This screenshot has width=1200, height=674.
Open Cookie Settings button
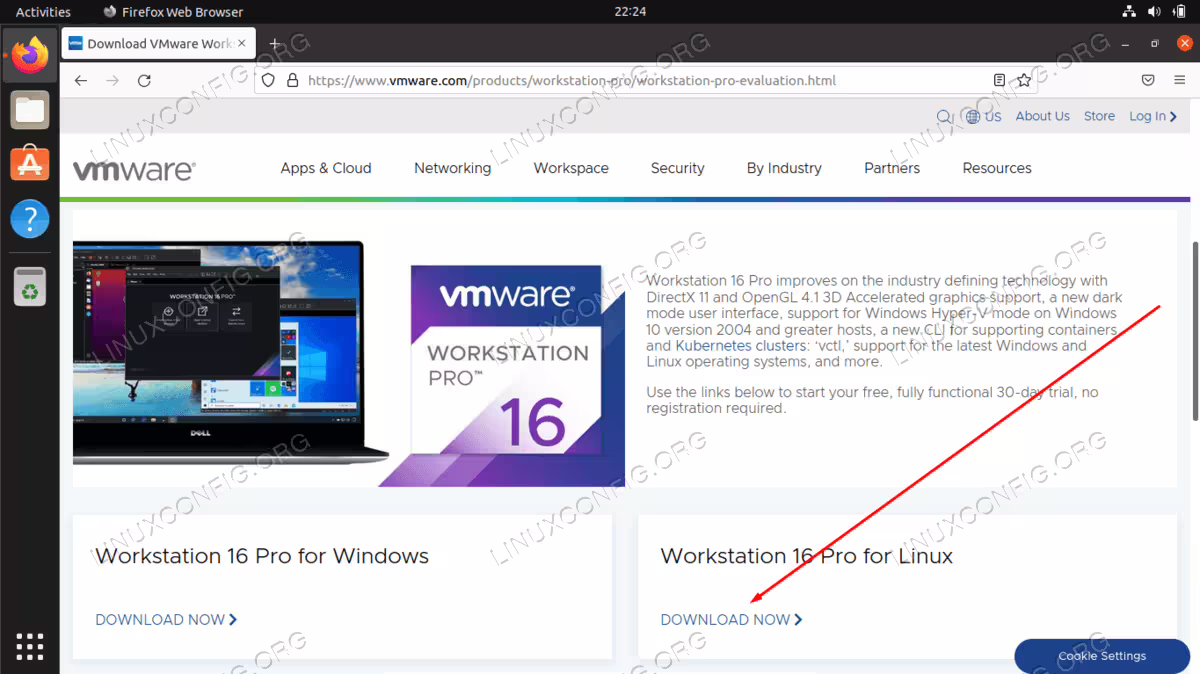pyautogui.click(x=1102, y=656)
